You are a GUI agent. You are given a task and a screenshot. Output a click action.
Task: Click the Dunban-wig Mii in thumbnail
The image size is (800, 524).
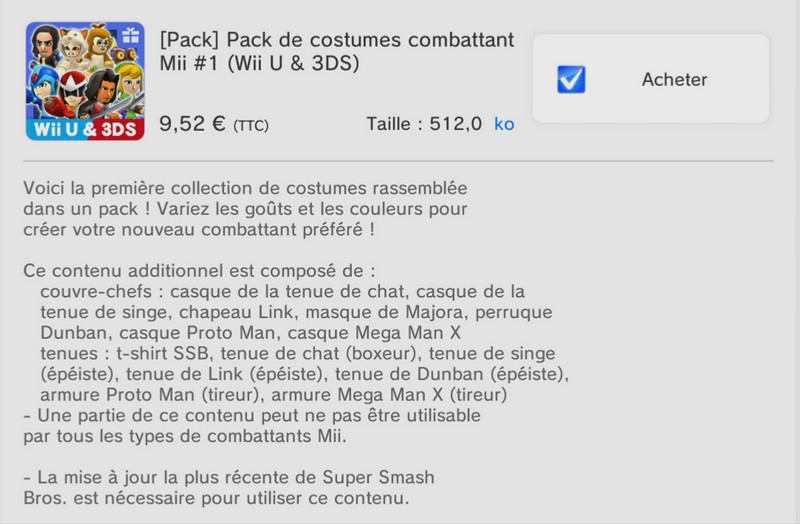tap(101, 92)
